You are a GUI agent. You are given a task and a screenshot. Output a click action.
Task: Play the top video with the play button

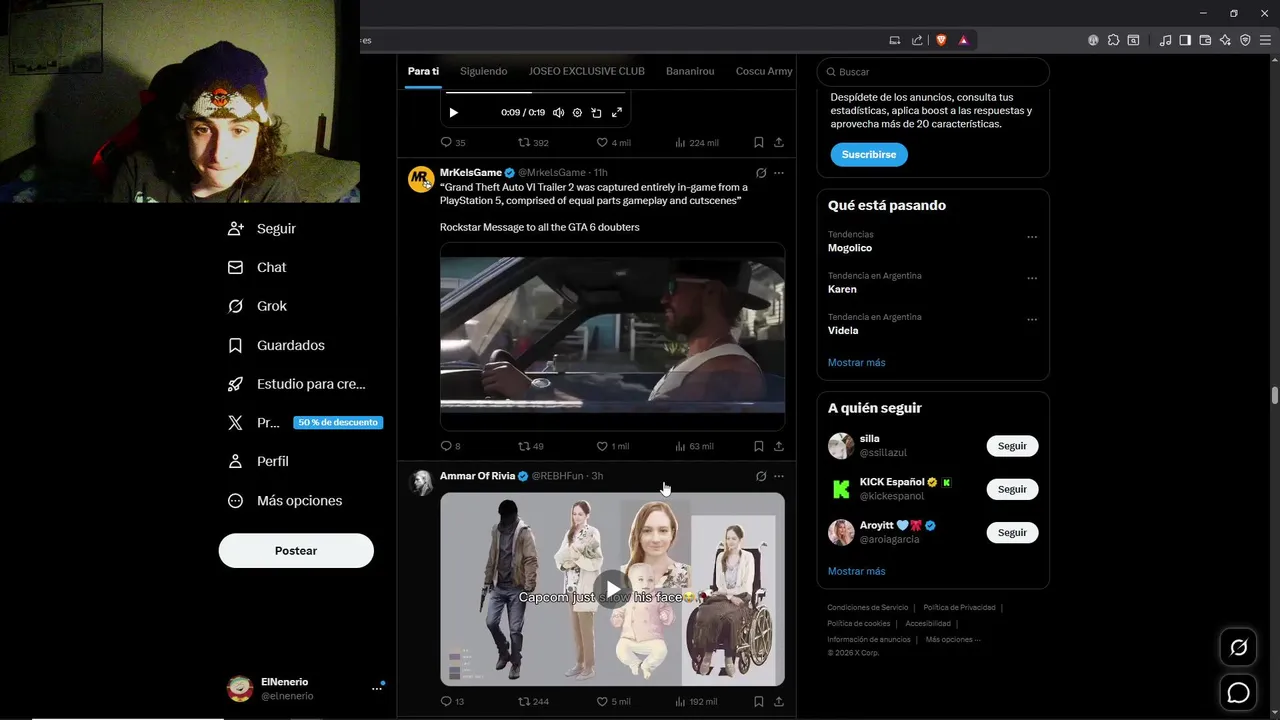point(453,113)
